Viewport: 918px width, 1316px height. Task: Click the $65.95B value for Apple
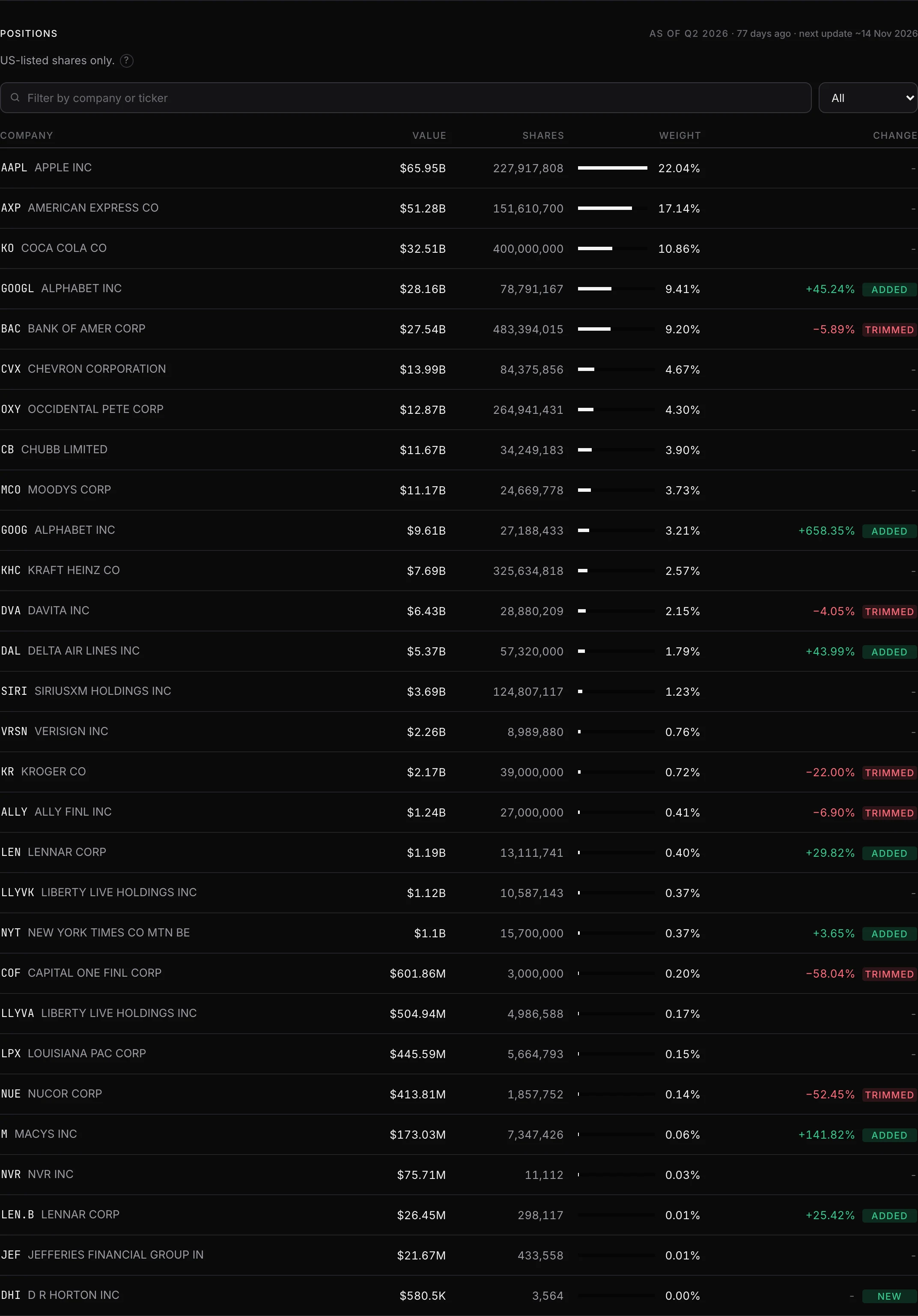[x=423, y=168]
